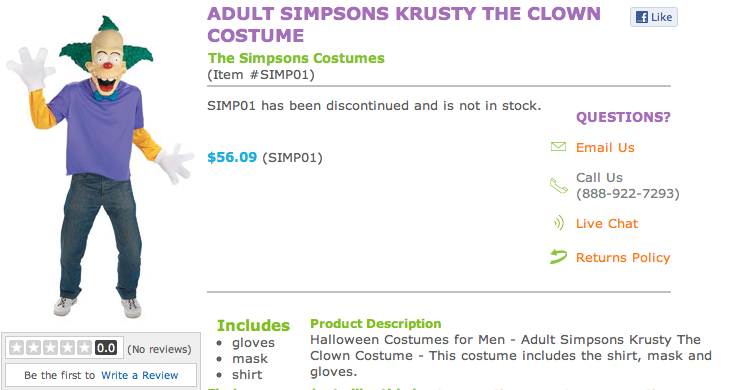Click the Facebook Like button

pos(654,17)
